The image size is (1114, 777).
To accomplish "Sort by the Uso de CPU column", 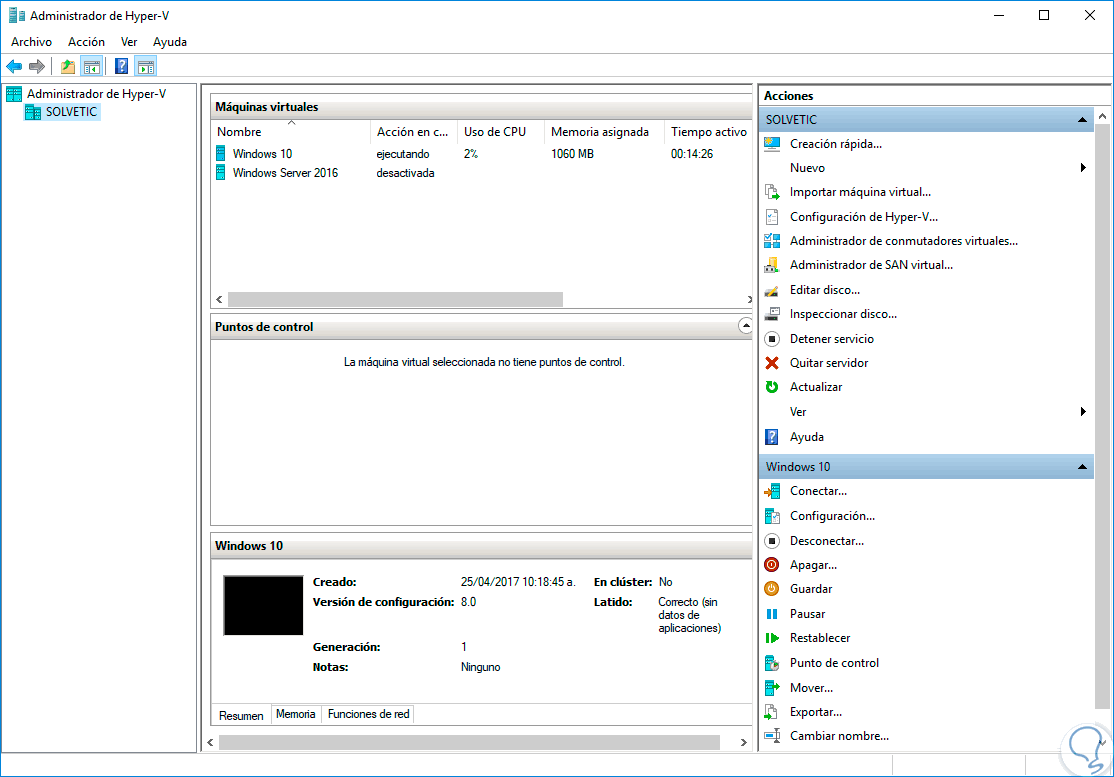I will (502, 131).
